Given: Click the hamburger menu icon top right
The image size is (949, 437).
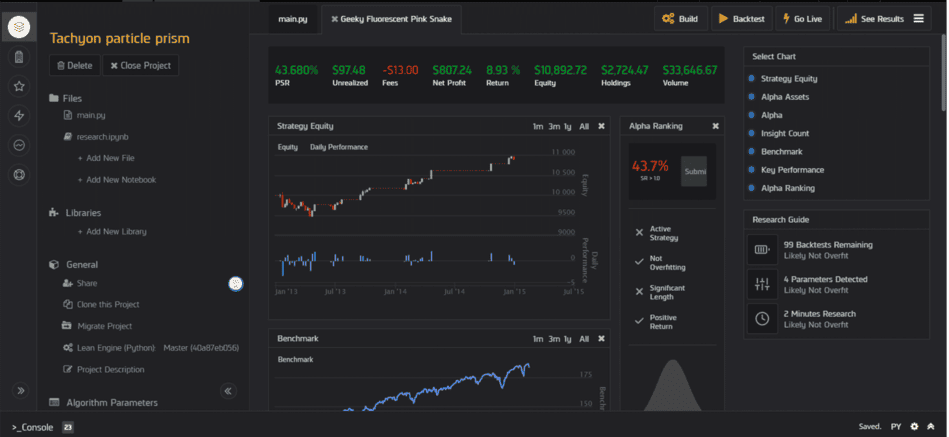Looking at the screenshot, I should click(919, 18).
